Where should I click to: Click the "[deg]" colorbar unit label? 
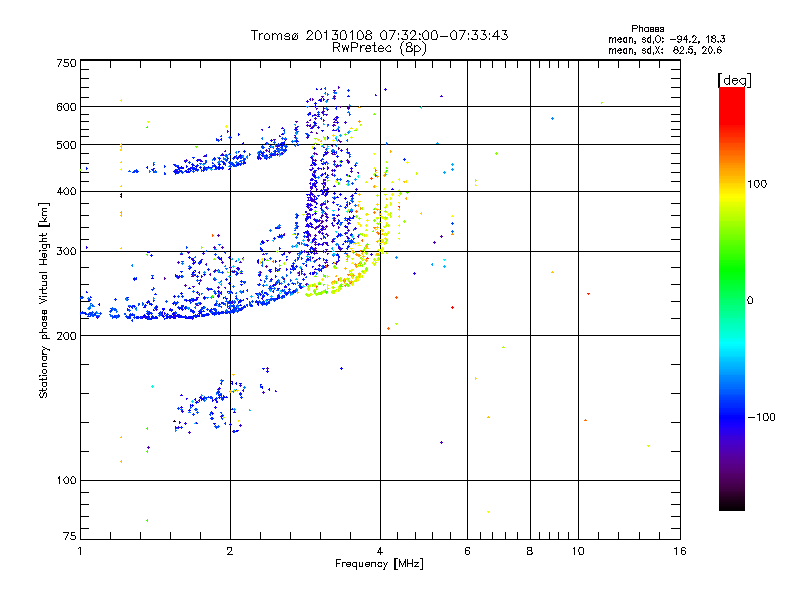[734, 80]
